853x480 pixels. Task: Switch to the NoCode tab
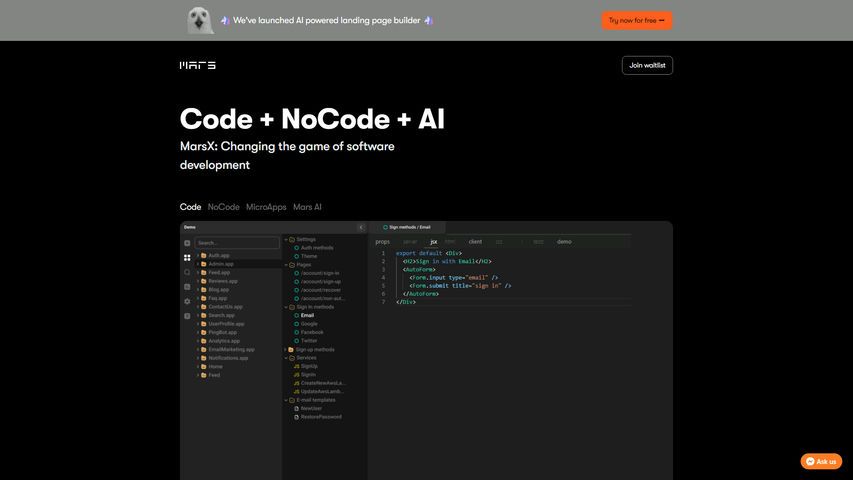224,207
